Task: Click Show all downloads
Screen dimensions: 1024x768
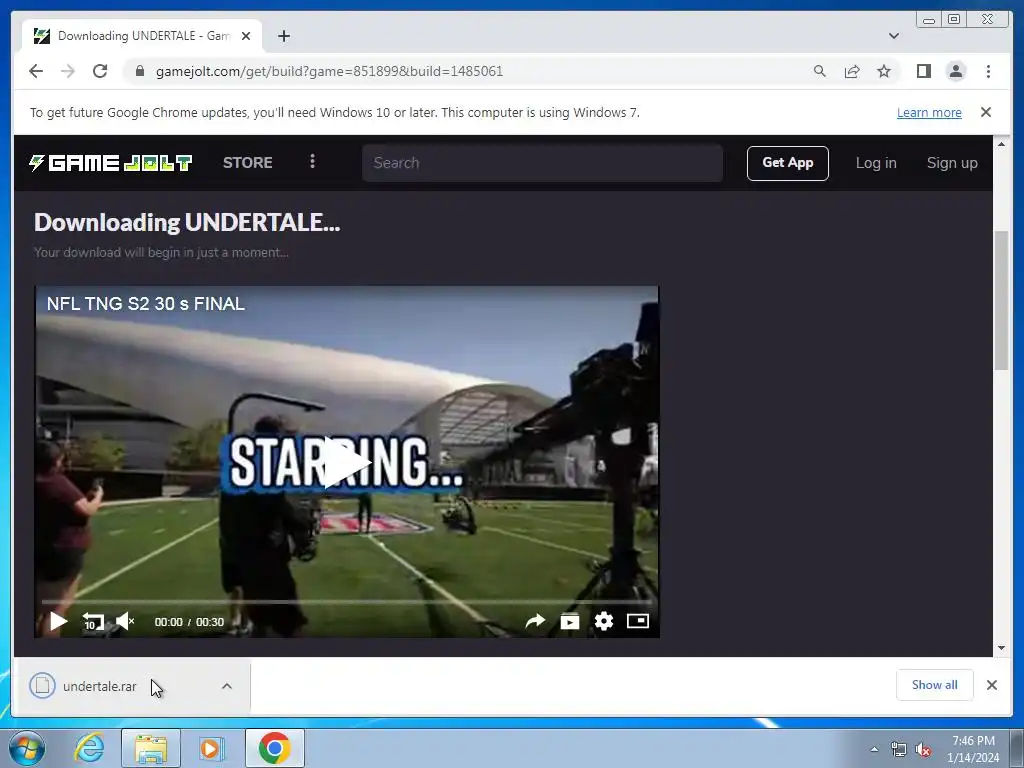Action: [935, 684]
